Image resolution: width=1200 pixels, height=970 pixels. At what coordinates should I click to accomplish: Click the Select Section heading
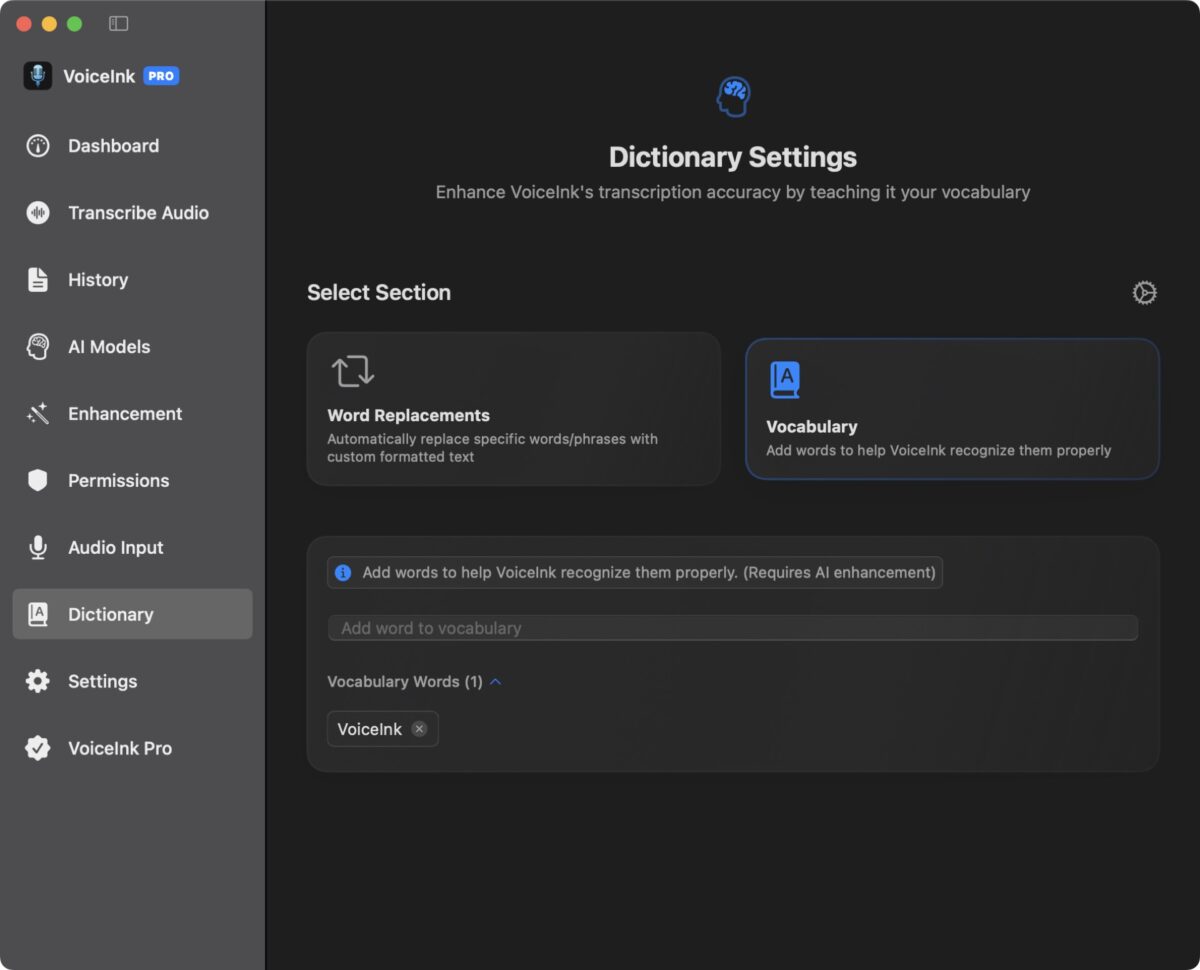click(379, 293)
